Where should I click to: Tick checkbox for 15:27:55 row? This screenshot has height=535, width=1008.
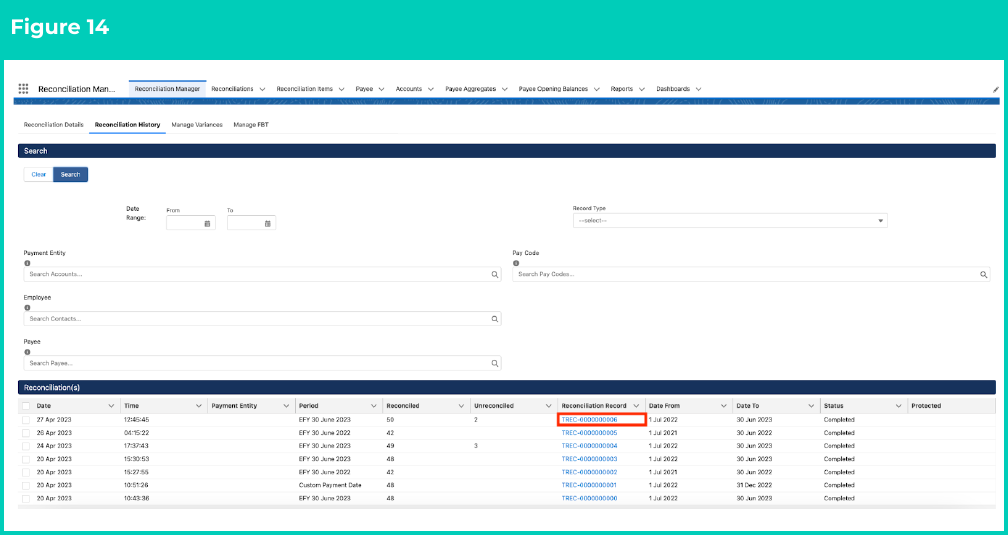(26, 473)
